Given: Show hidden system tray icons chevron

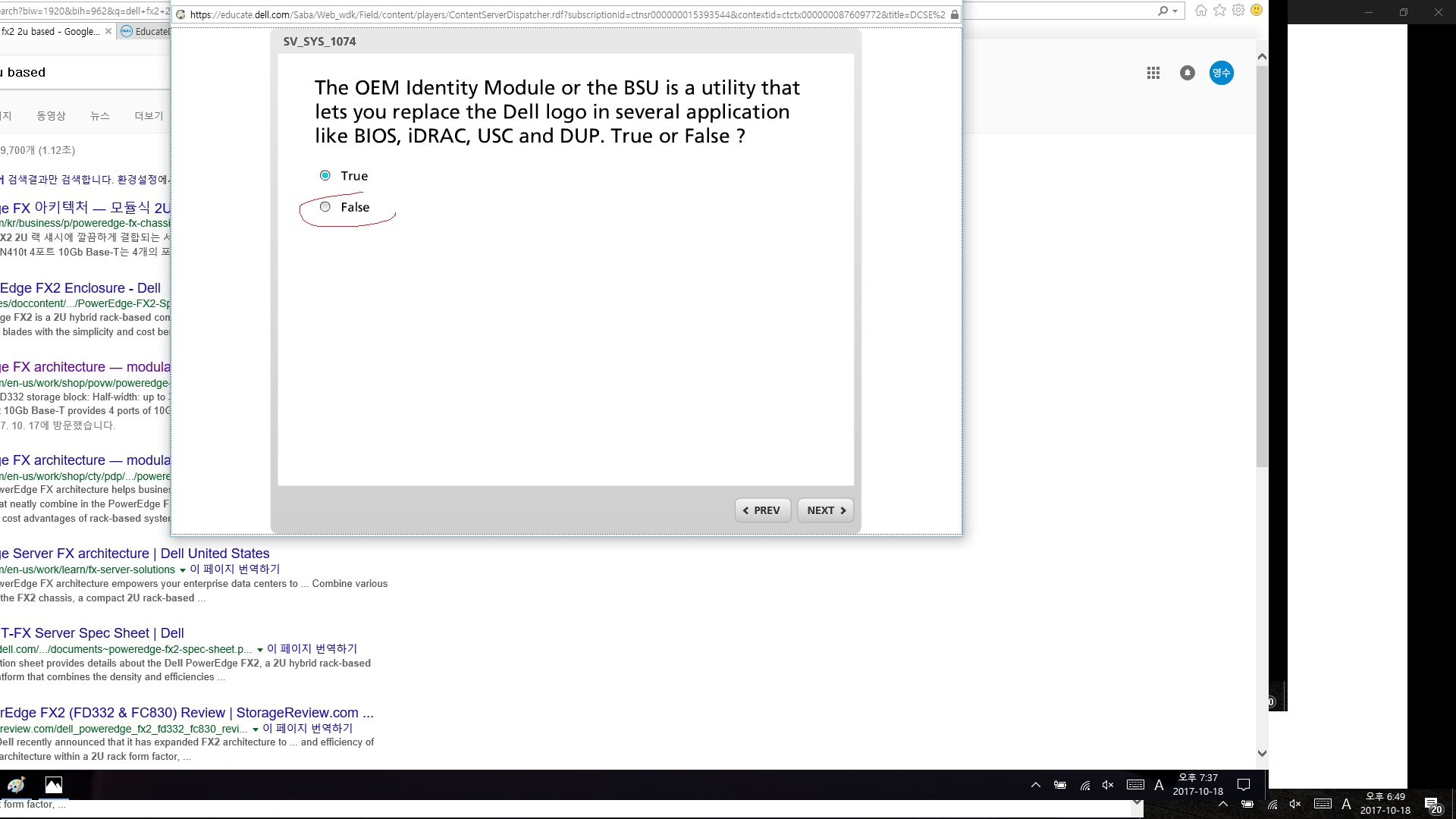Looking at the screenshot, I should 1035,785.
